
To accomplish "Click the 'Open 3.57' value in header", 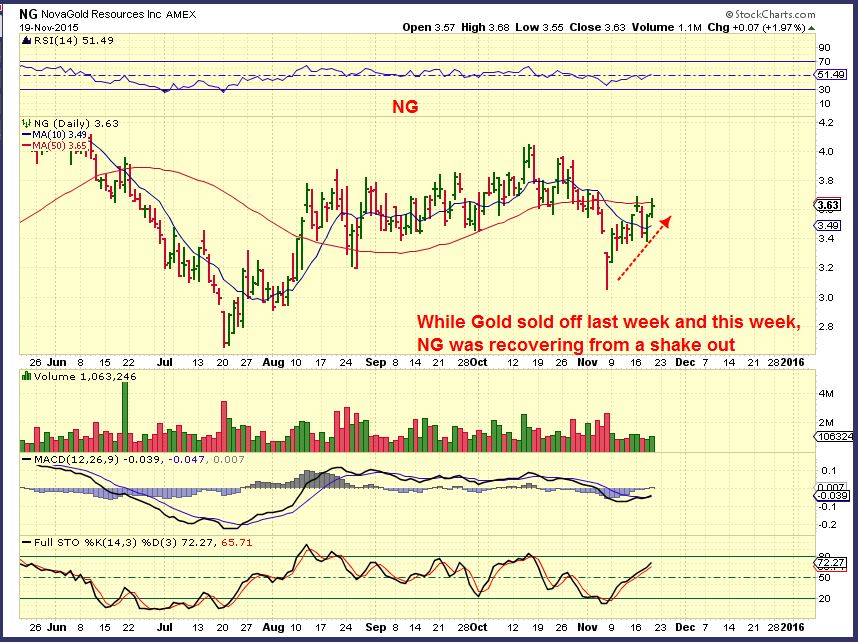I will click(x=428, y=27).
